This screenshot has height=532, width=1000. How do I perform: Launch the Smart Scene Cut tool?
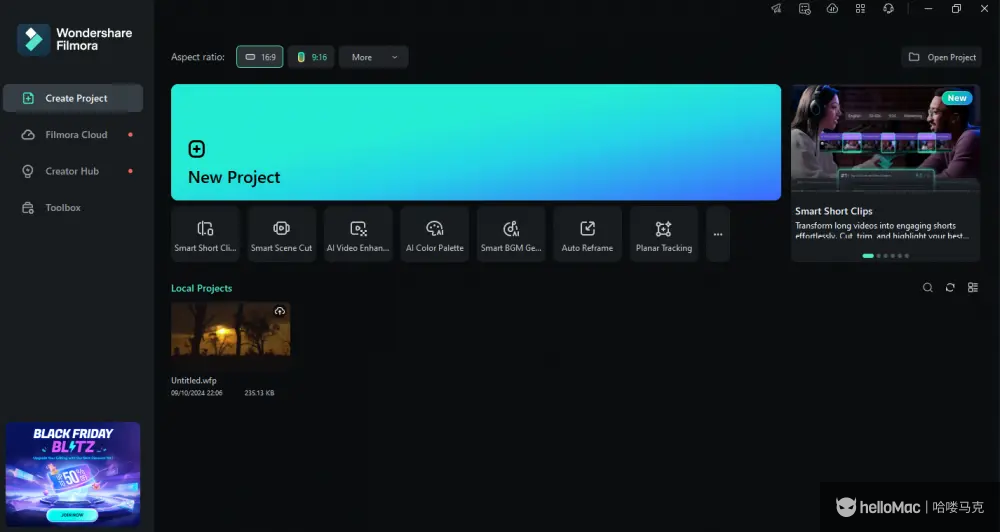coord(282,234)
